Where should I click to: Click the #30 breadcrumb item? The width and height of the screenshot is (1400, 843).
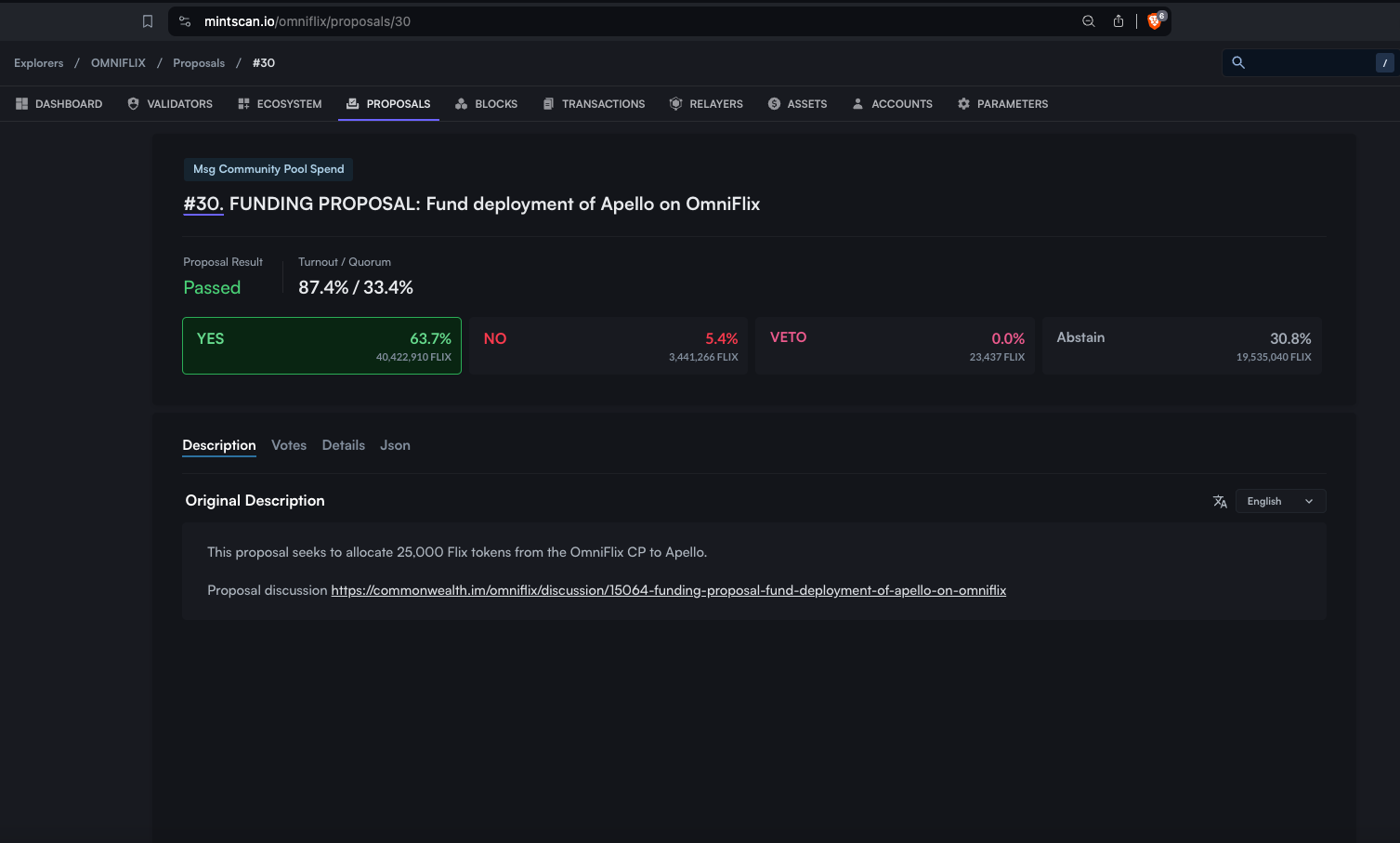(264, 63)
